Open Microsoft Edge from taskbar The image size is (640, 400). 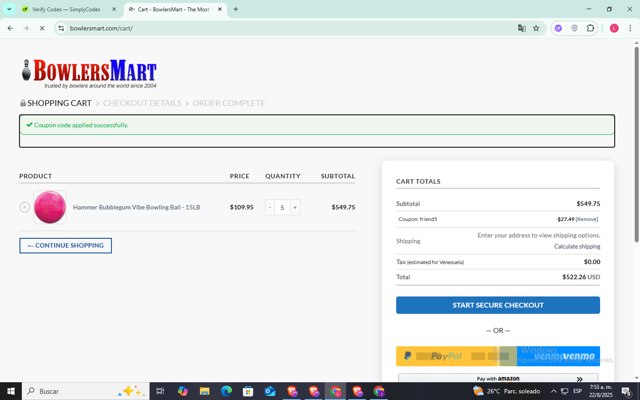tap(226, 391)
